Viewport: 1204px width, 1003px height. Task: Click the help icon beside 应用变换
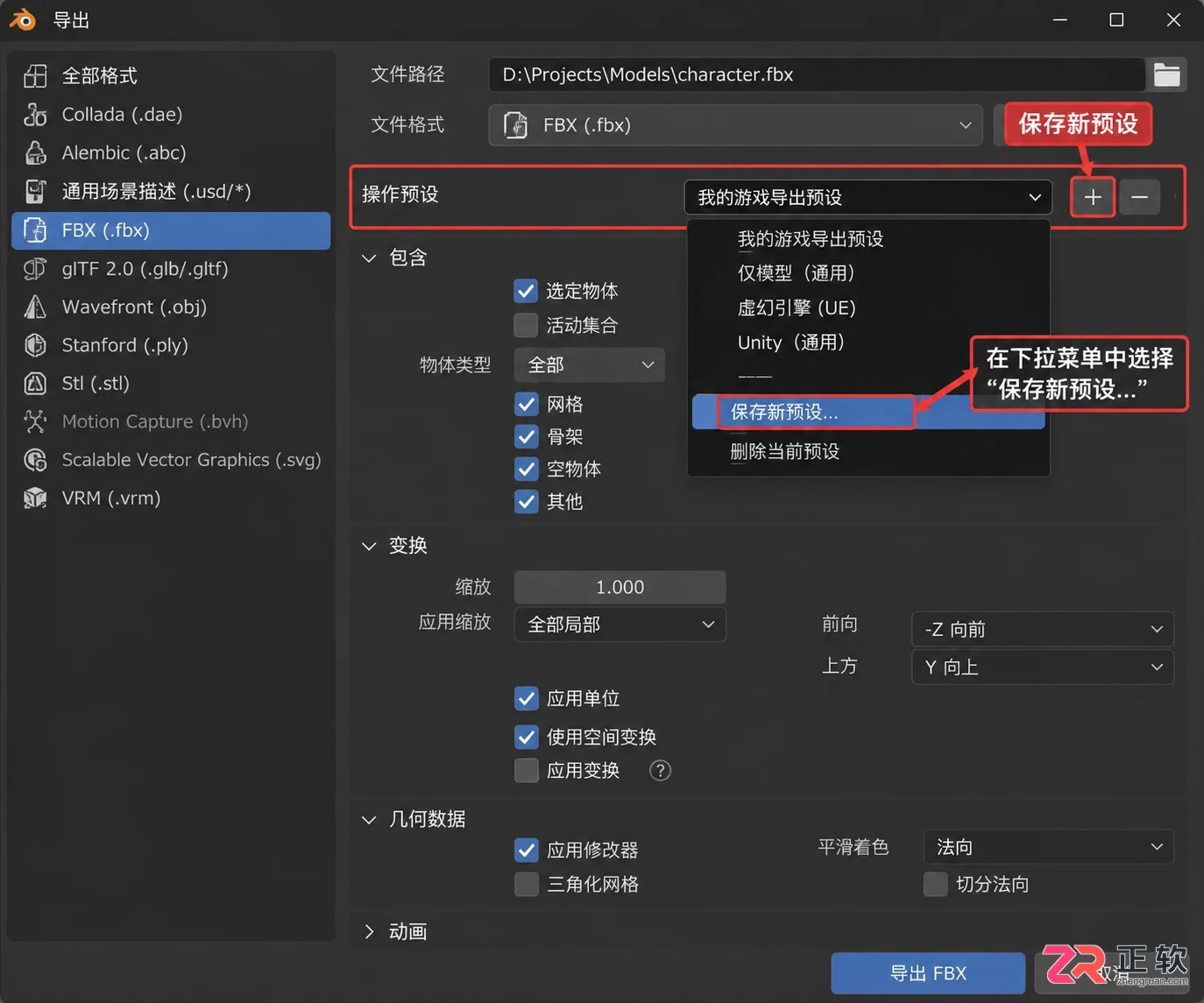[x=660, y=770]
